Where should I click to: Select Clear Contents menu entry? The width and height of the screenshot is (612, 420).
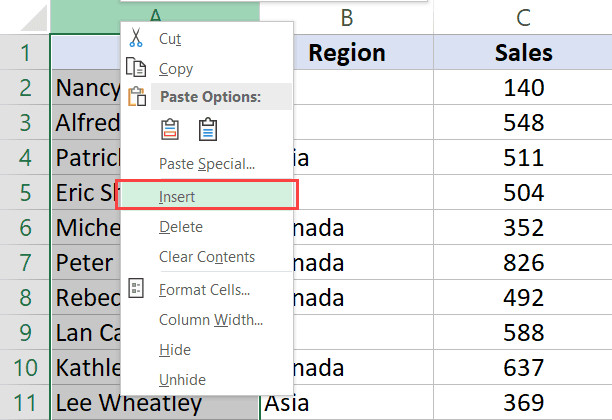tap(206, 257)
